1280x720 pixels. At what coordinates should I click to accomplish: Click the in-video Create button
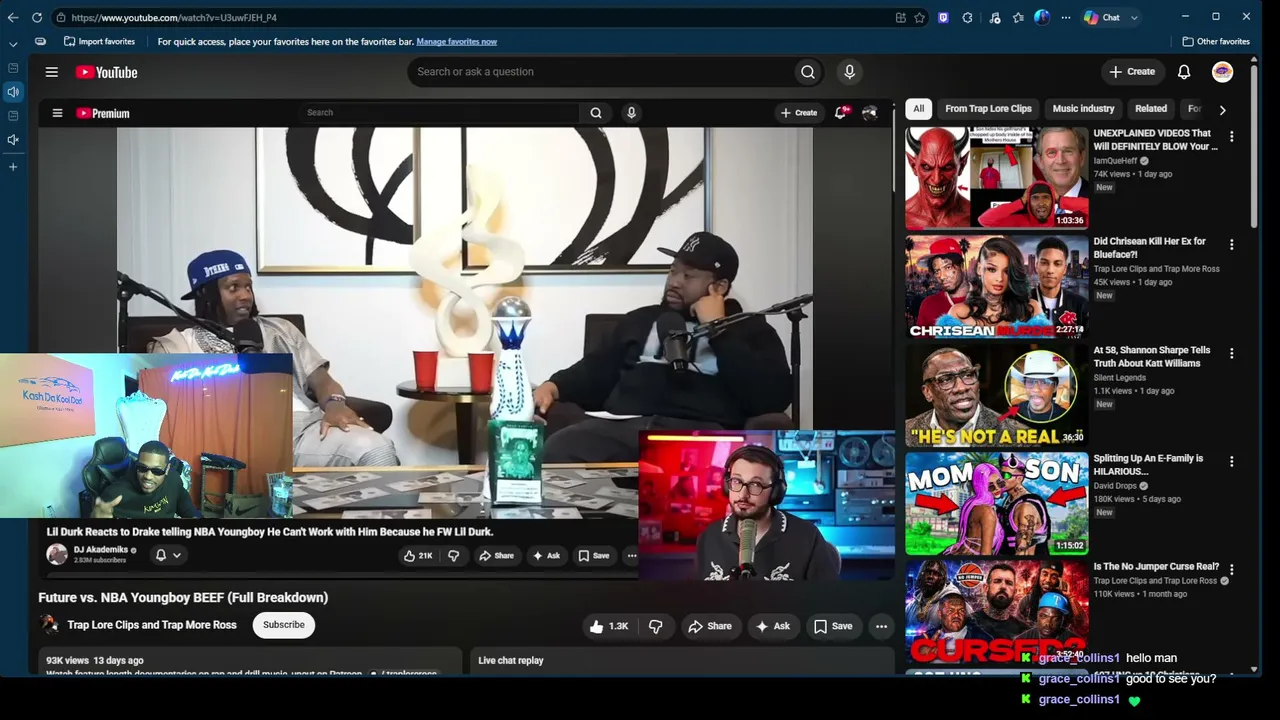799,113
